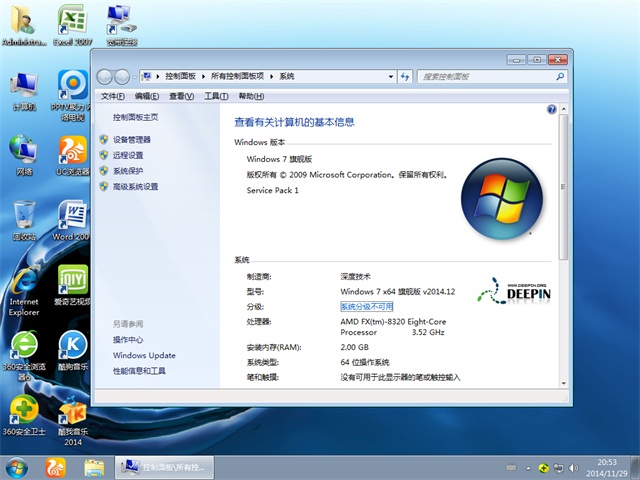
Task: Open the 计算机 desktop icon
Action: click(x=24, y=91)
